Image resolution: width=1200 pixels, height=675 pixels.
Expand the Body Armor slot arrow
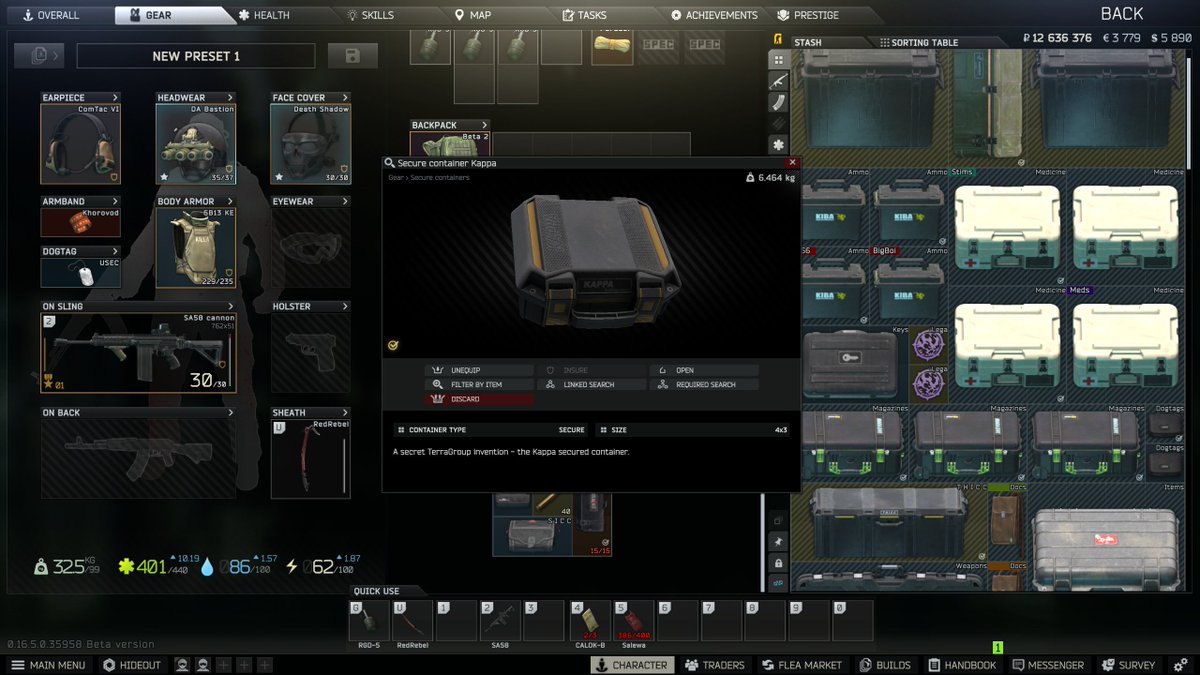point(231,202)
